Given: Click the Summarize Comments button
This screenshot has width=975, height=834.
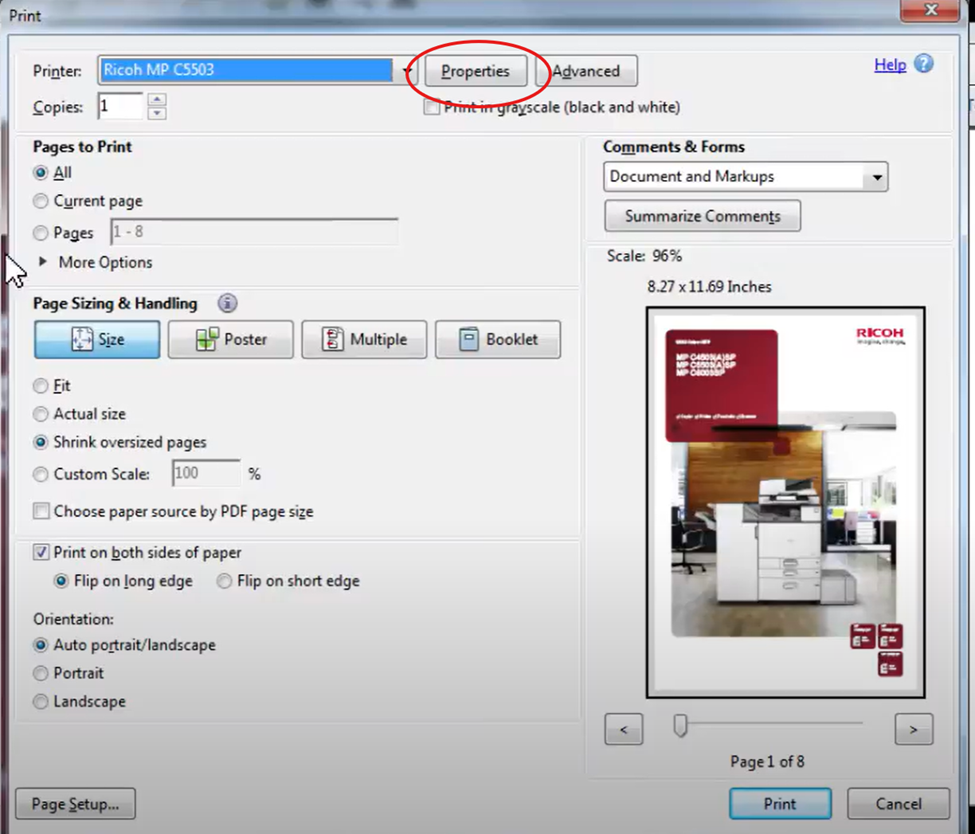Looking at the screenshot, I should click(x=703, y=216).
